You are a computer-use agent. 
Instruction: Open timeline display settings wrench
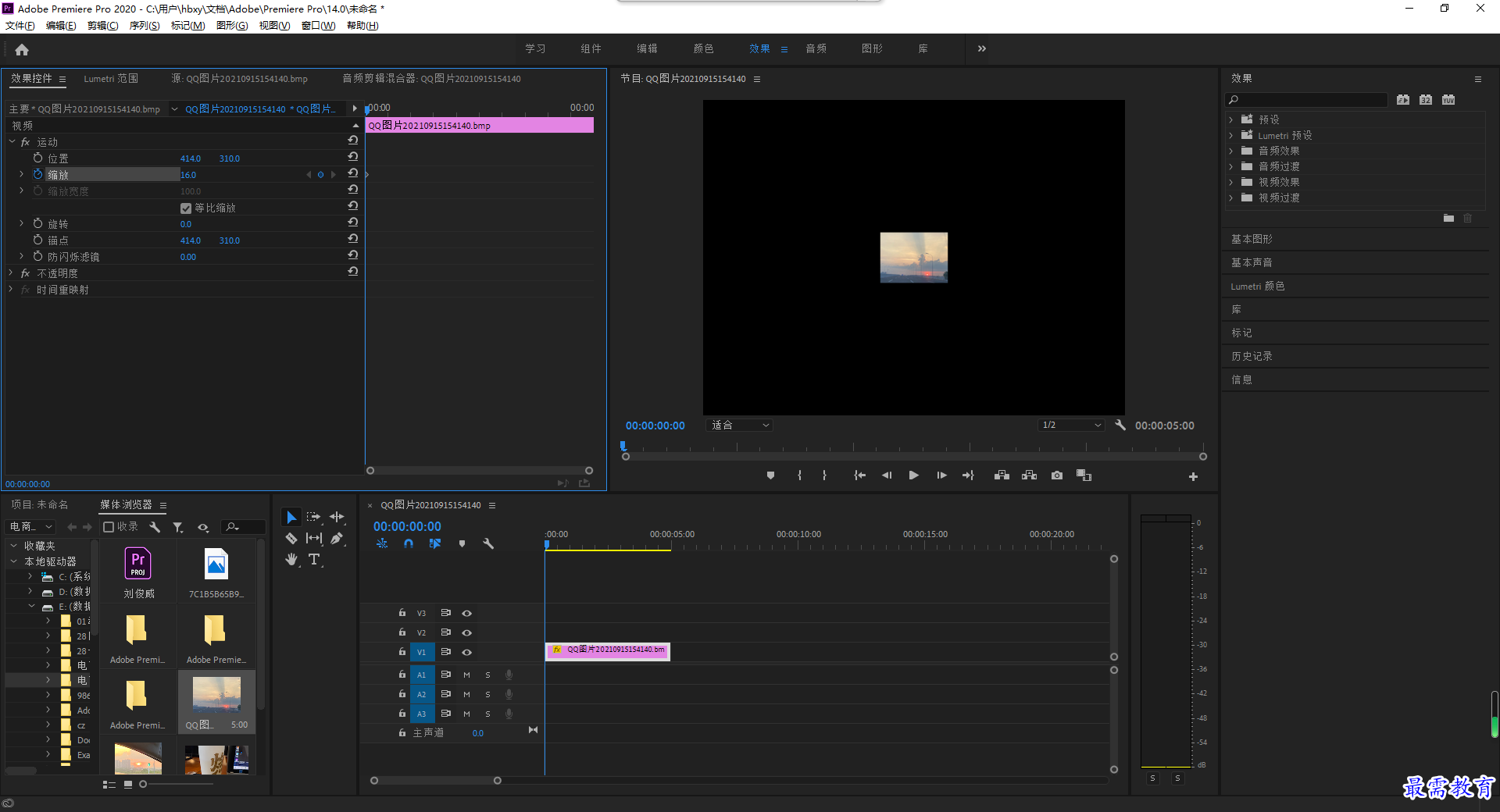pos(488,543)
